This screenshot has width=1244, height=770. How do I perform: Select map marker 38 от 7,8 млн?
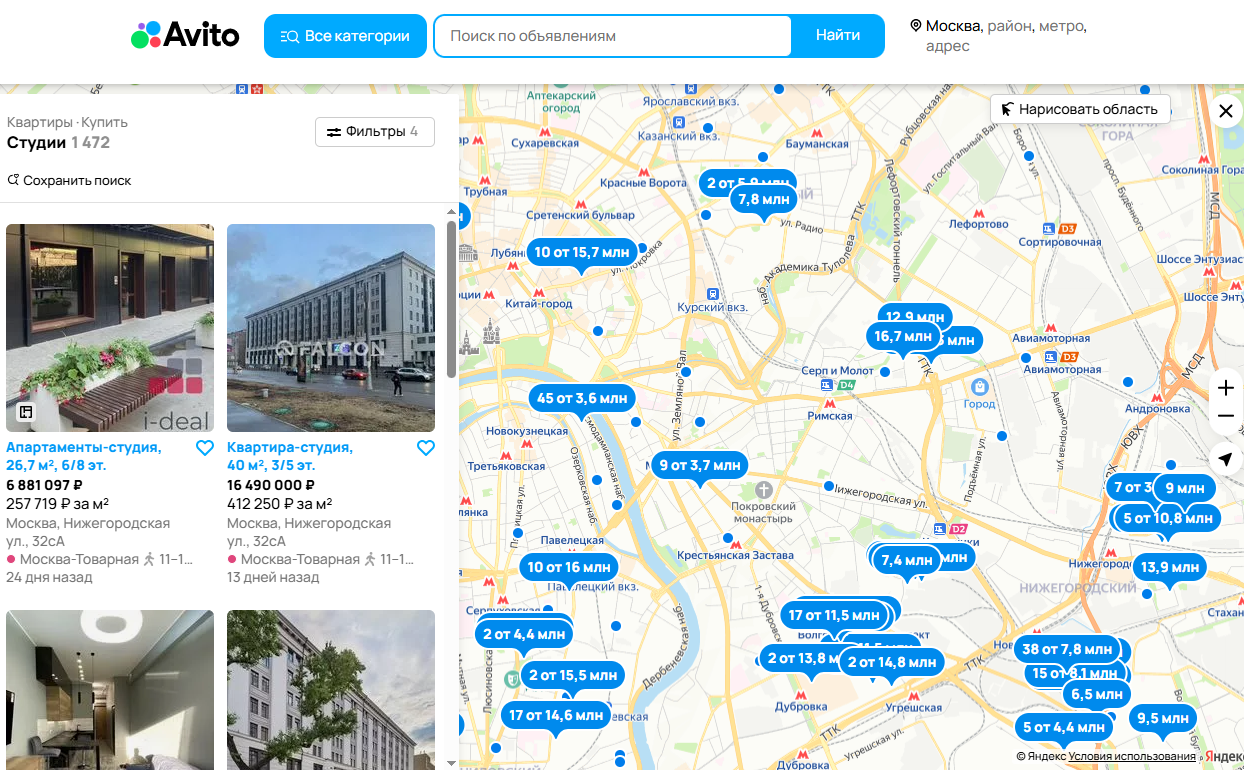coord(1067,650)
